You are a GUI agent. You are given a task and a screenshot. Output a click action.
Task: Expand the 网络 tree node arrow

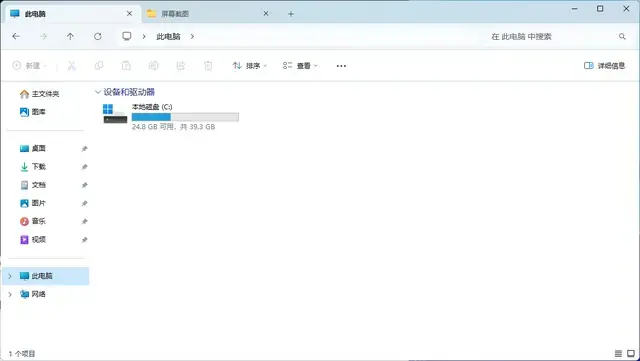pyautogui.click(x=10, y=294)
